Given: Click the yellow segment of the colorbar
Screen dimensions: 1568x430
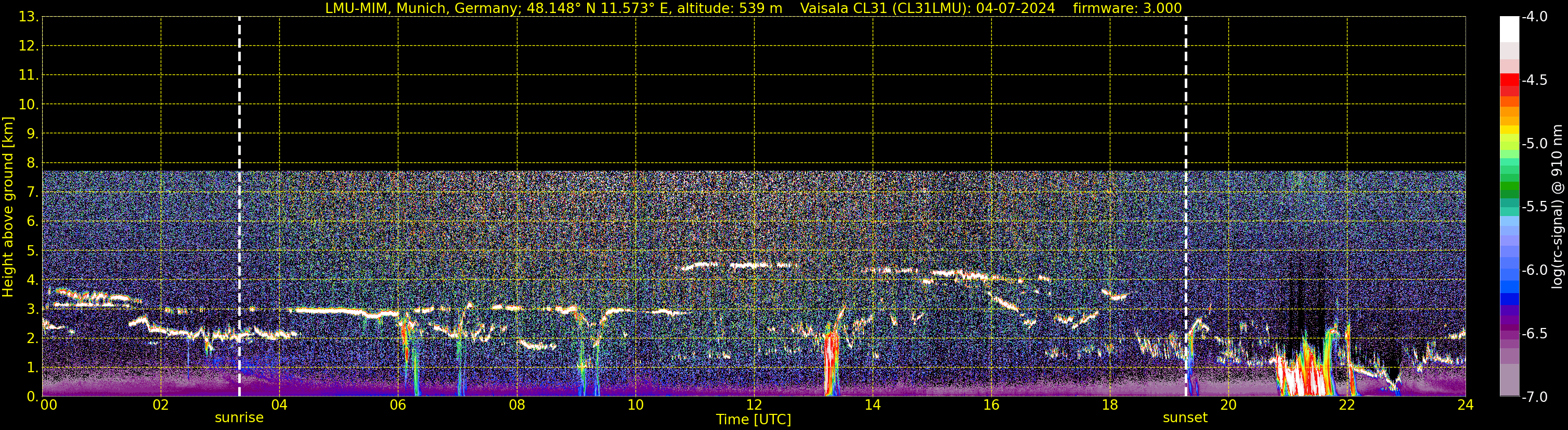Looking at the screenshot, I should [1510, 130].
